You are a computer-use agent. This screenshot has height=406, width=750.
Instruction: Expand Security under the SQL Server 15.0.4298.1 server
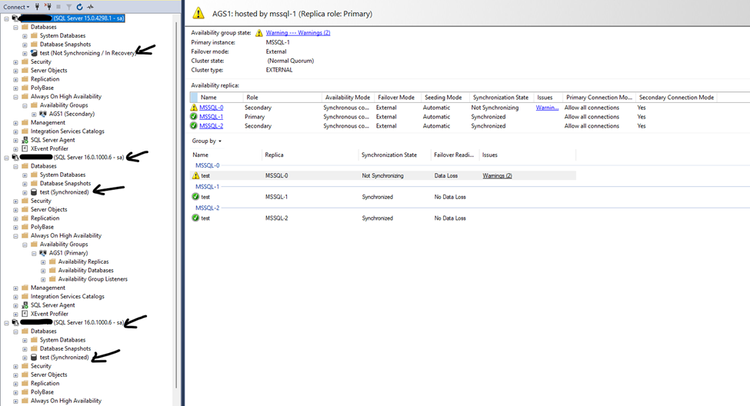16,62
